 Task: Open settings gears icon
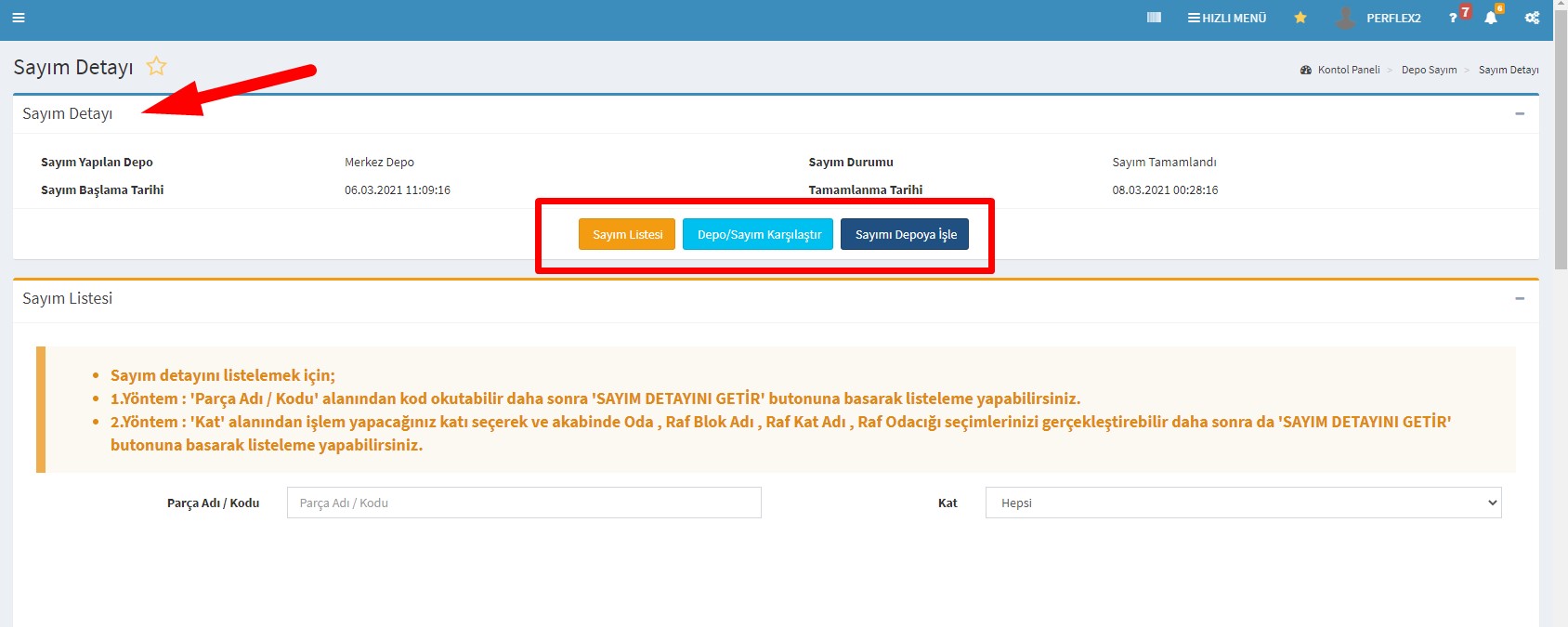1532,19
